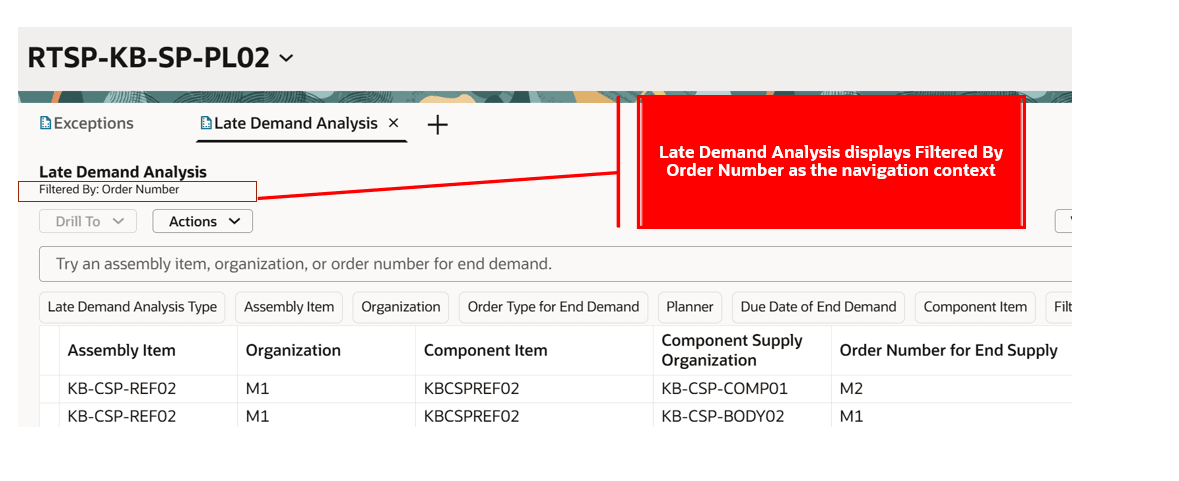Click KBCSPREF02 in the KB-CSP-COMP01 row
This screenshot has height=481, width=1179.
point(472,389)
